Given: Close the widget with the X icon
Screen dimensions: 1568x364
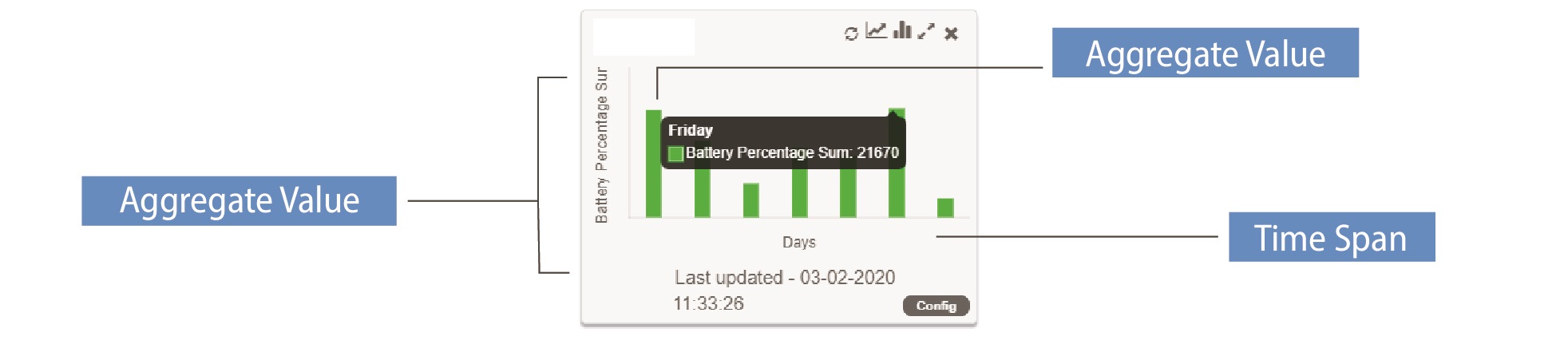Looking at the screenshot, I should click(x=951, y=34).
